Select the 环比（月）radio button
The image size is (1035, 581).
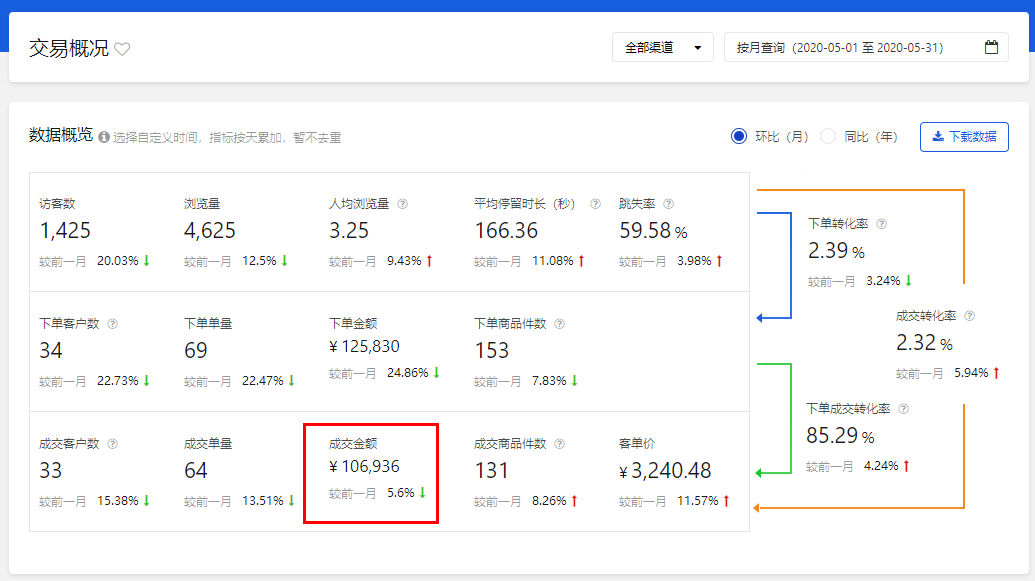tap(739, 137)
